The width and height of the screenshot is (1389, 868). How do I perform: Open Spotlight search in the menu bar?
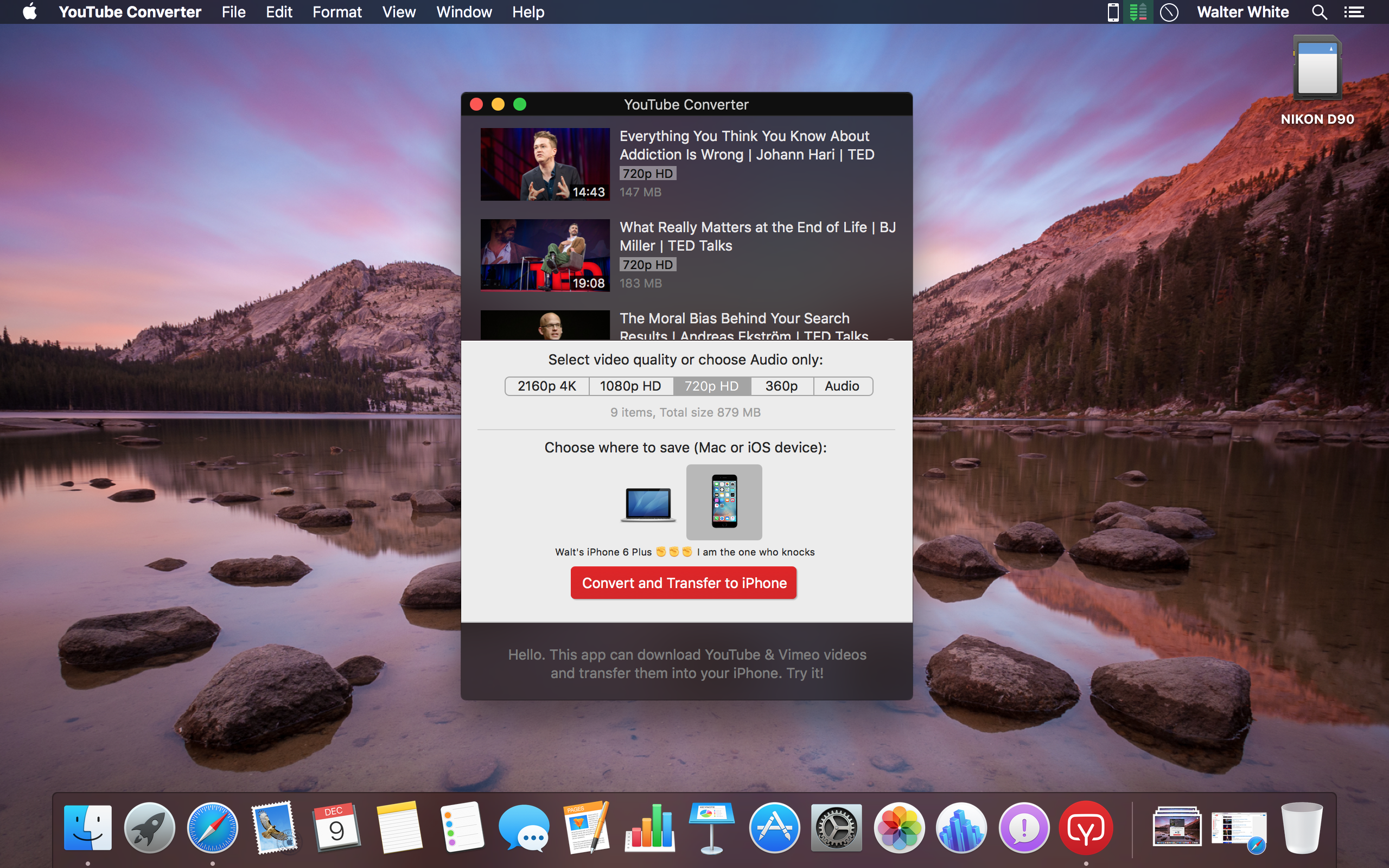pyautogui.click(x=1319, y=12)
